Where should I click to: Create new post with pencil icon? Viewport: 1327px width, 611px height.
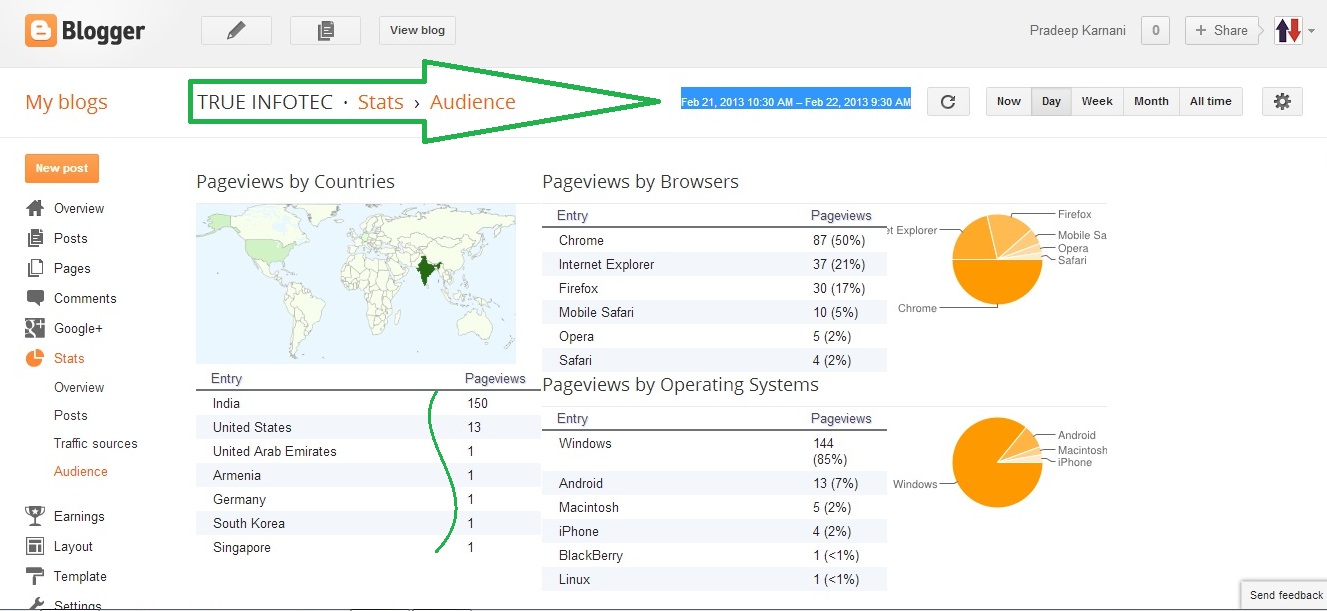tap(236, 31)
